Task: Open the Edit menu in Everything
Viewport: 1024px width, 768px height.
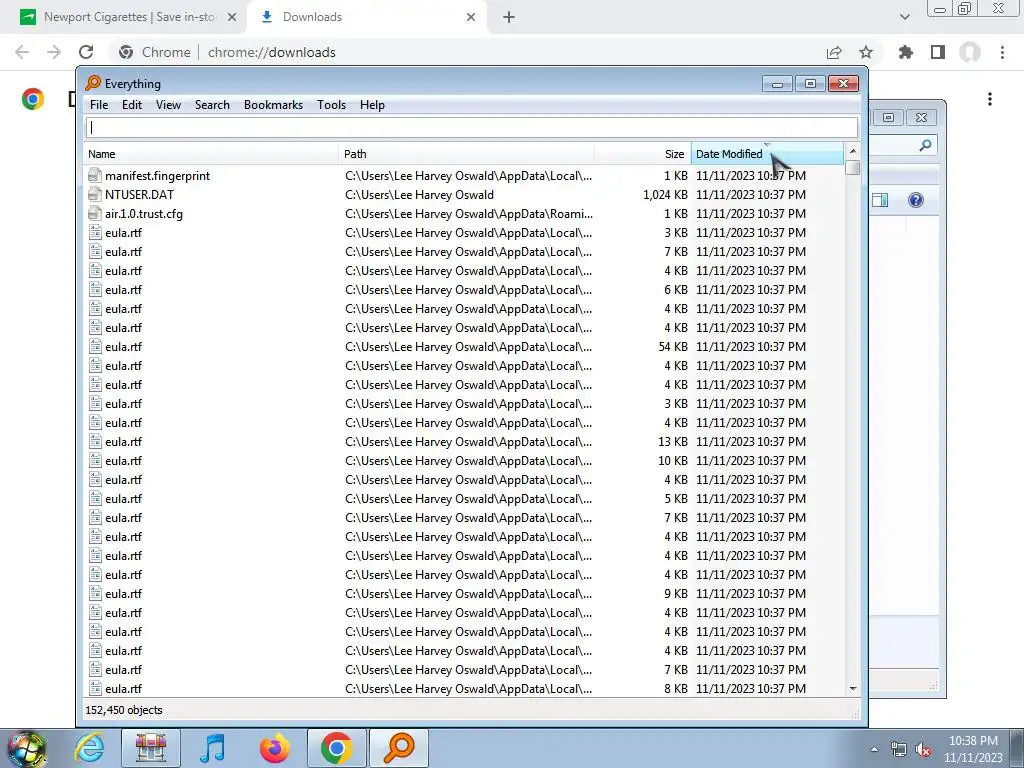Action: [x=132, y=104]
